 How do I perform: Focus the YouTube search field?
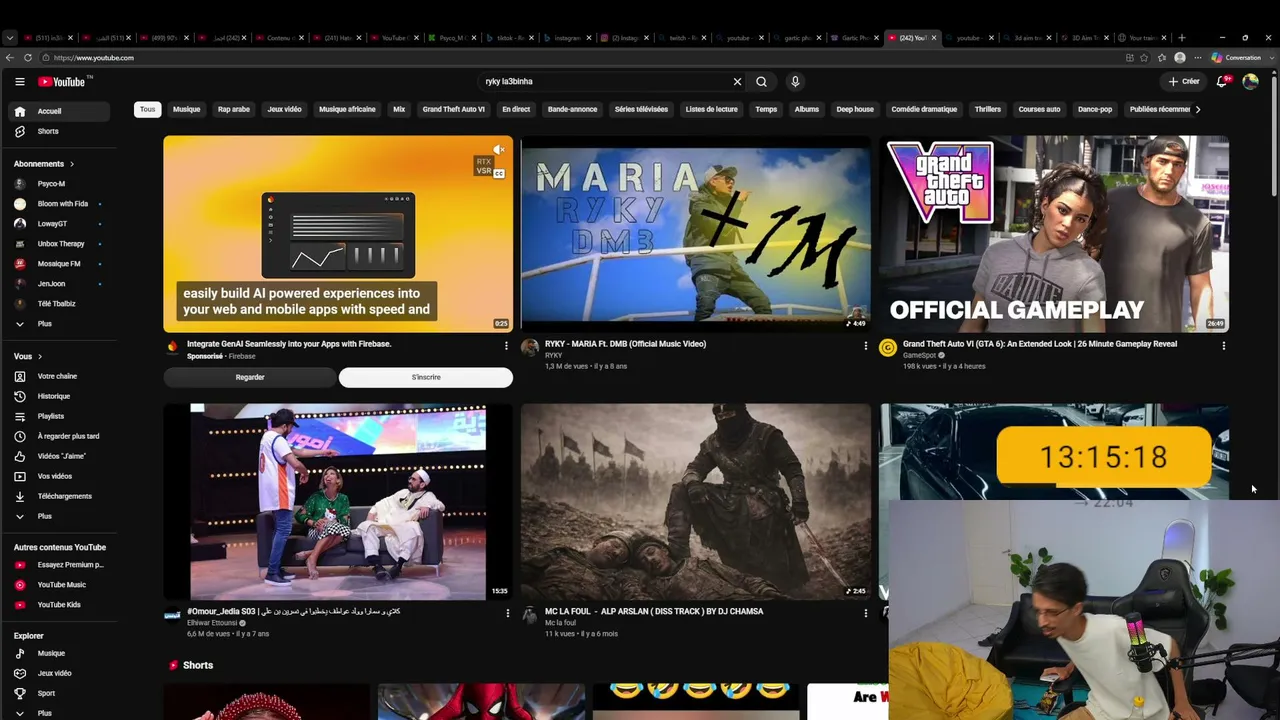point(605,82)
